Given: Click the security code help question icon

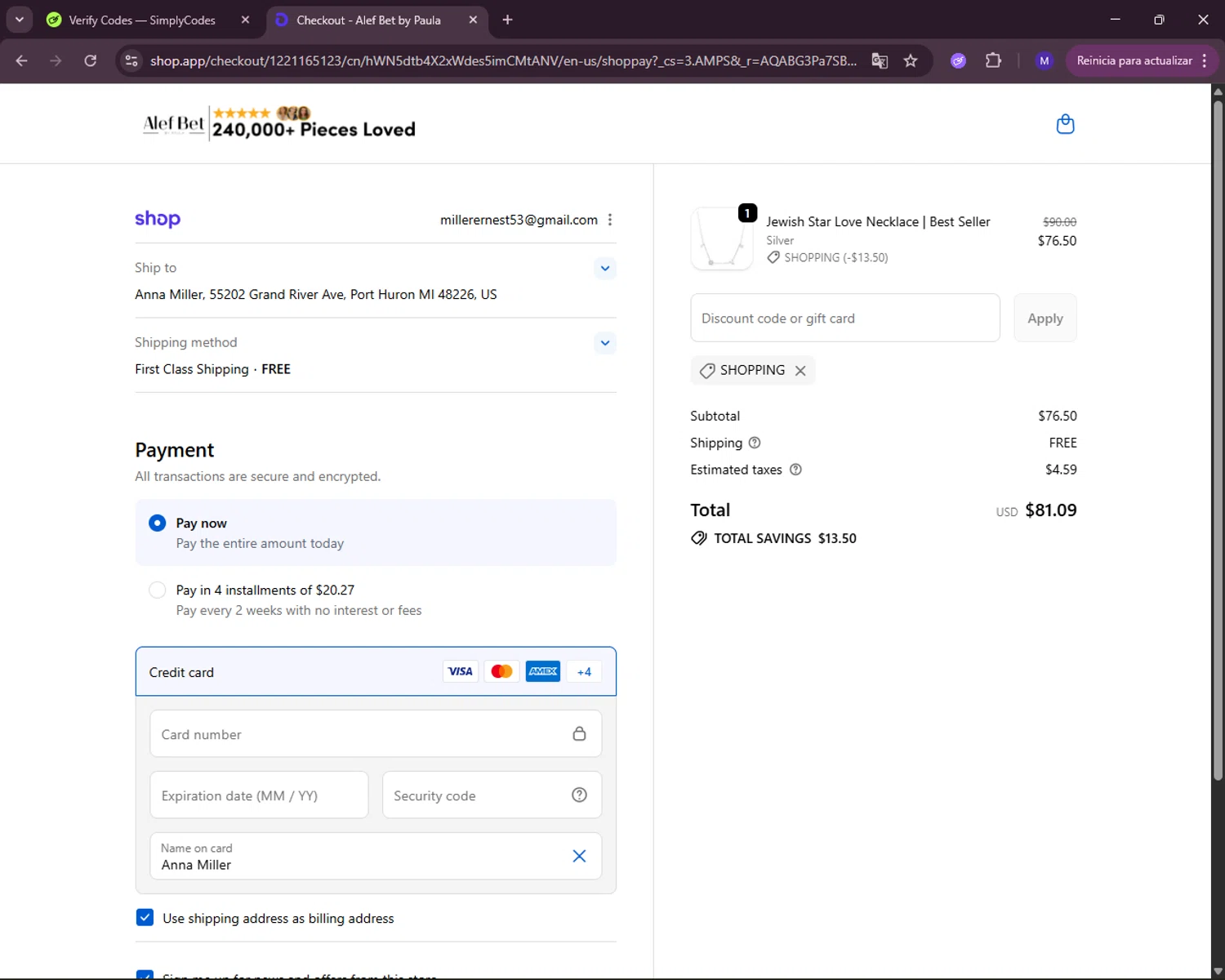Looking at the screenshot, I should (x=579, y=795).
